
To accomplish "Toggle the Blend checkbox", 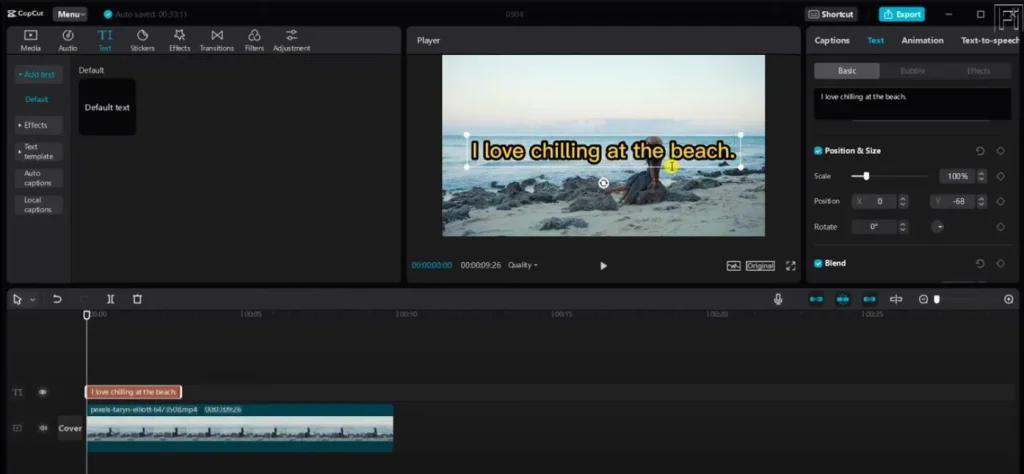I will 818,264.
